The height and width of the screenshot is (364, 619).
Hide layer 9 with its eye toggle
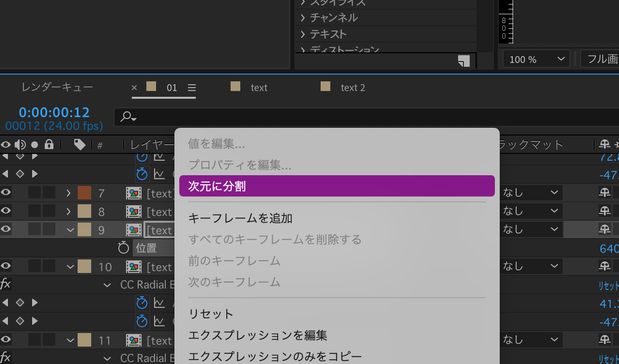(x=6, y=229)
